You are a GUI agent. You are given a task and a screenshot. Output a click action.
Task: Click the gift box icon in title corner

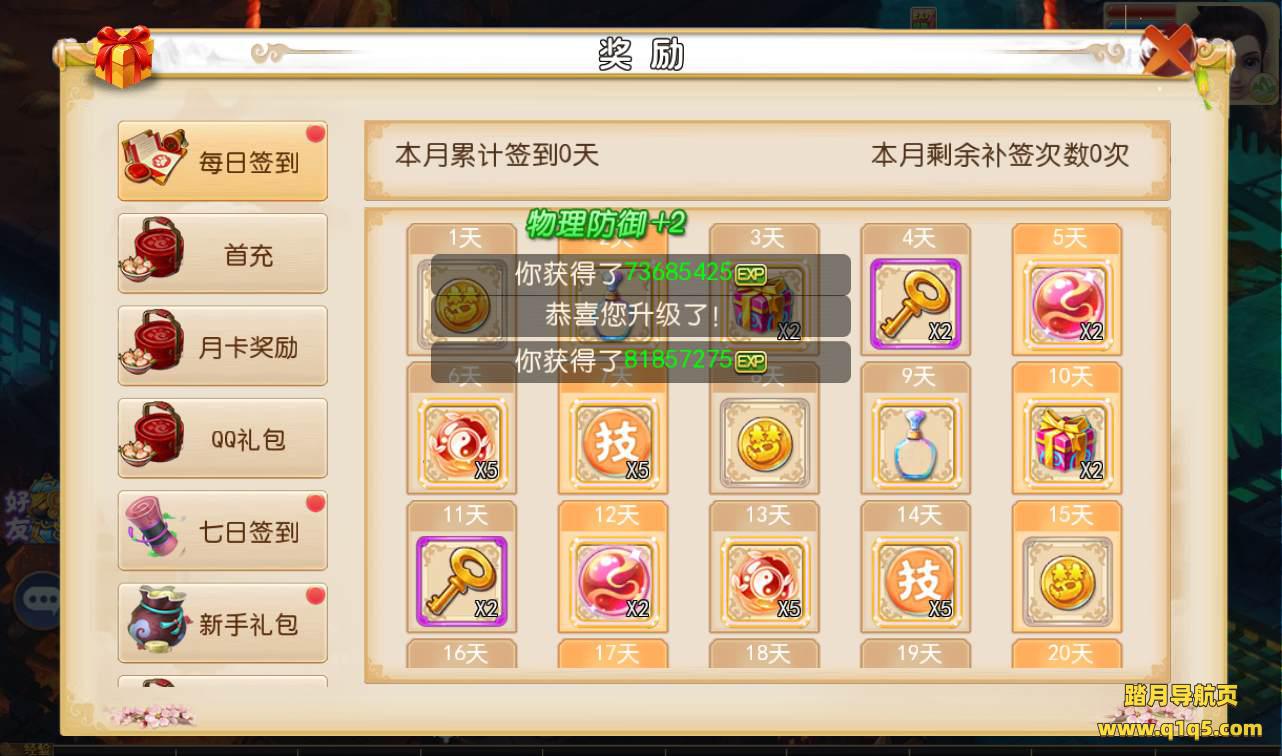point(124,56)
